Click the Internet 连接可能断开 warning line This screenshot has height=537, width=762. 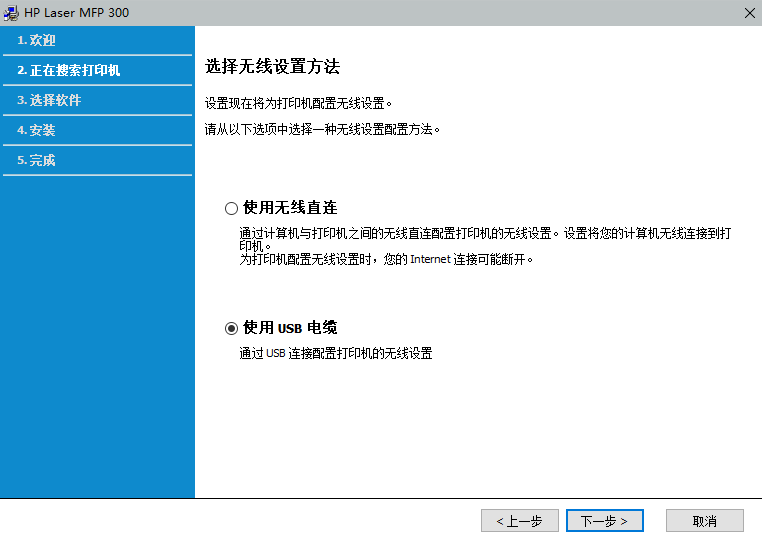(x=386, y=260)
